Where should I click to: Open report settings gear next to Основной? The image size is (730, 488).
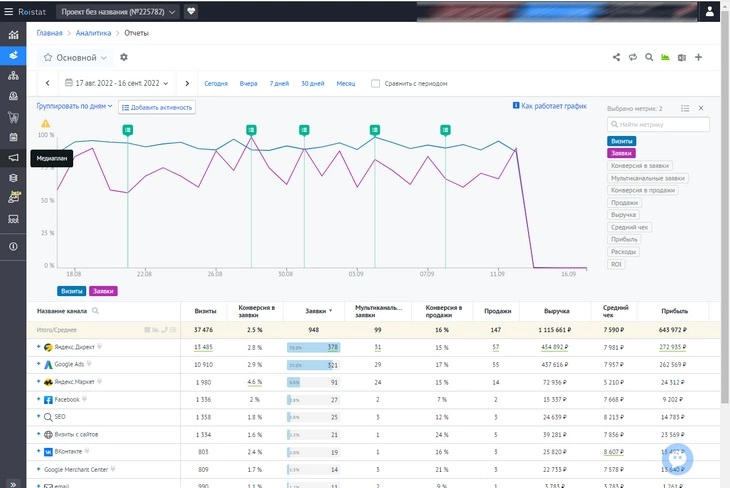[124, 58]
